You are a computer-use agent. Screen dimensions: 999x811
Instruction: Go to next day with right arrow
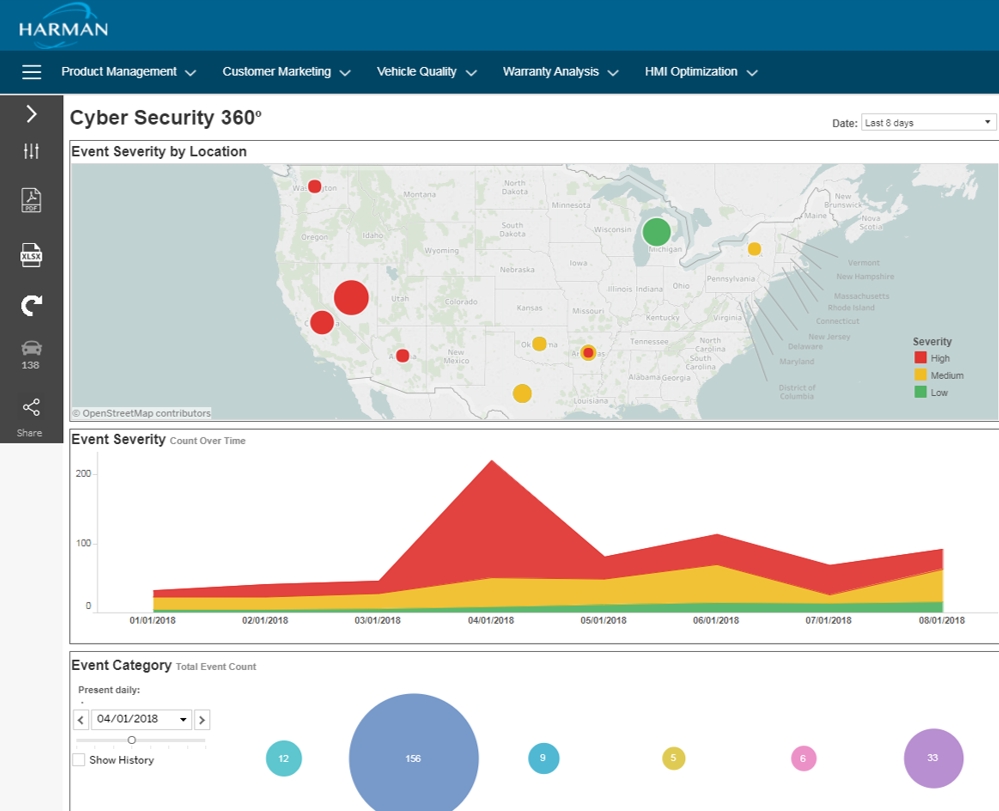202,720
